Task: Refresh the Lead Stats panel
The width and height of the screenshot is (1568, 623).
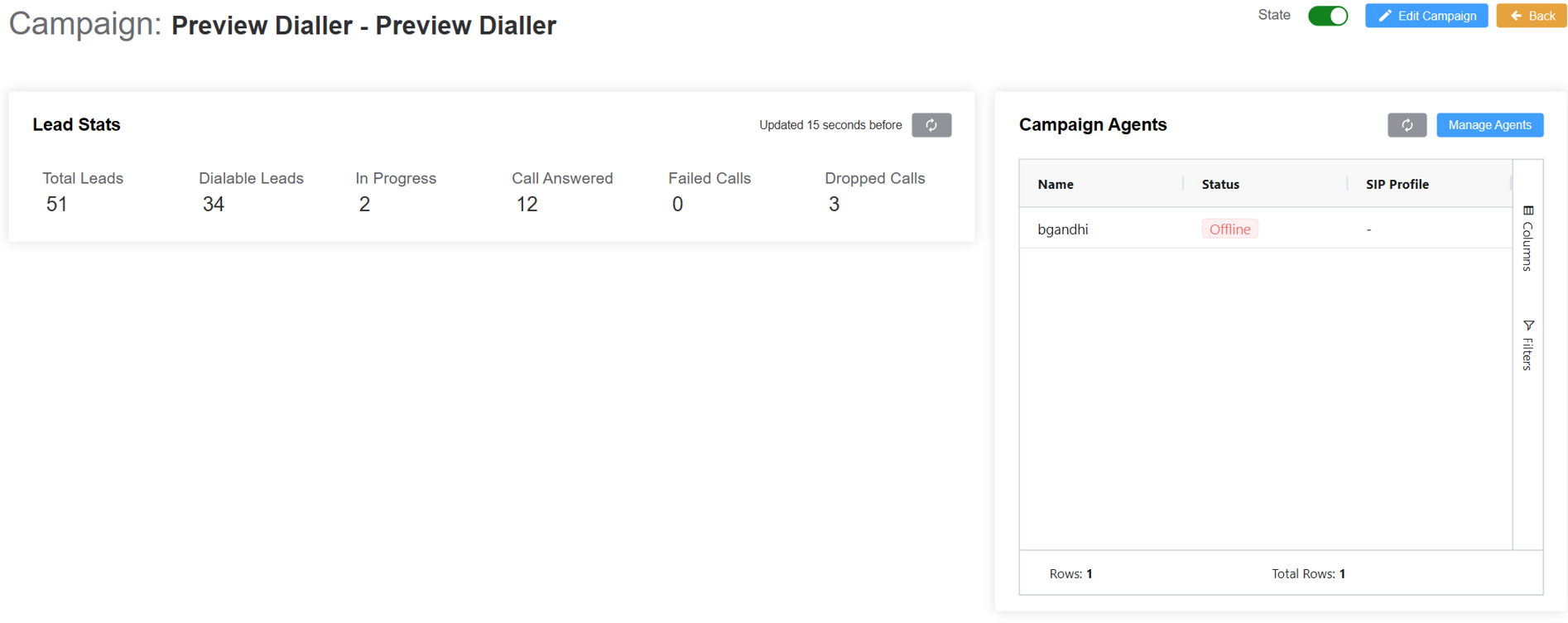Action: click(931, 125)
